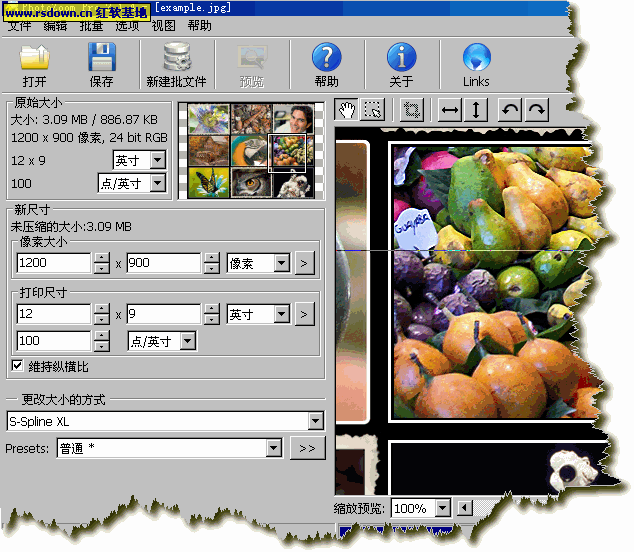Image resolution: width=634 pixels, height=552 pixels.
Task: Open the 100% preview zoom dropdown
Action: [x=443, y=509]
